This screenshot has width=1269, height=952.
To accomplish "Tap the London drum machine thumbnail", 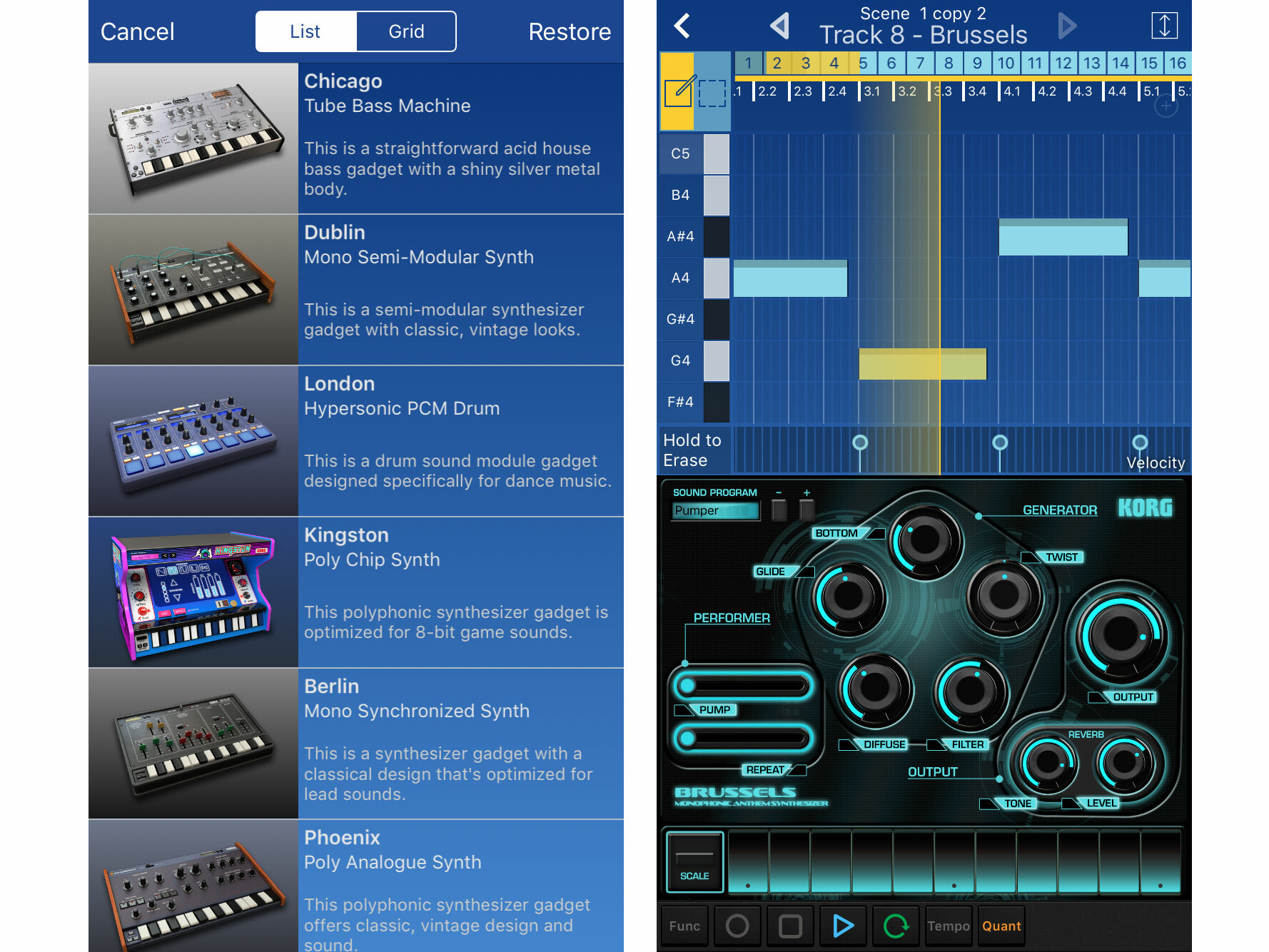I will pyautogui.click(x=193, y=441).
